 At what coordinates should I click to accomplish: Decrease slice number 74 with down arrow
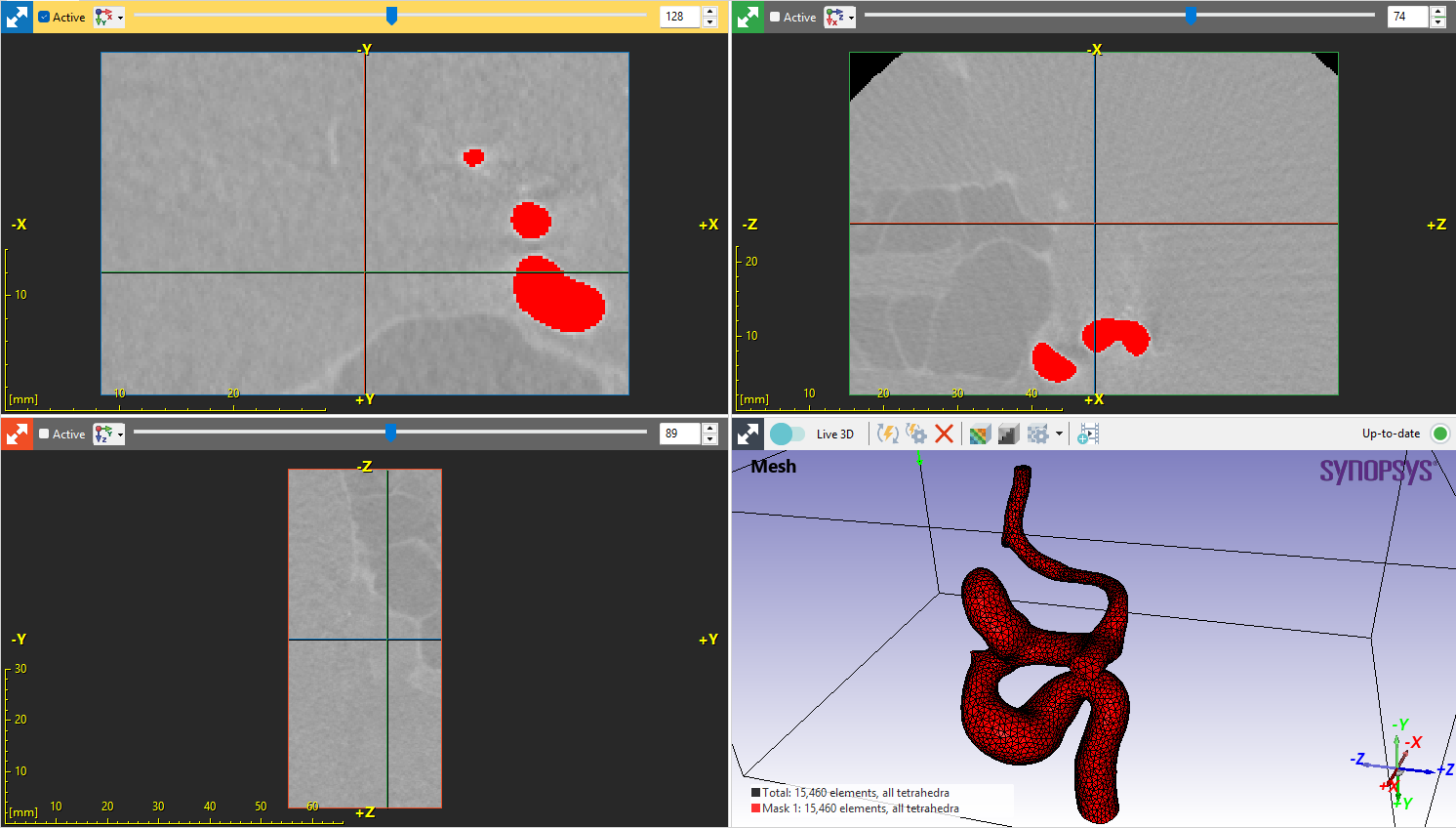pos(1437,22)
